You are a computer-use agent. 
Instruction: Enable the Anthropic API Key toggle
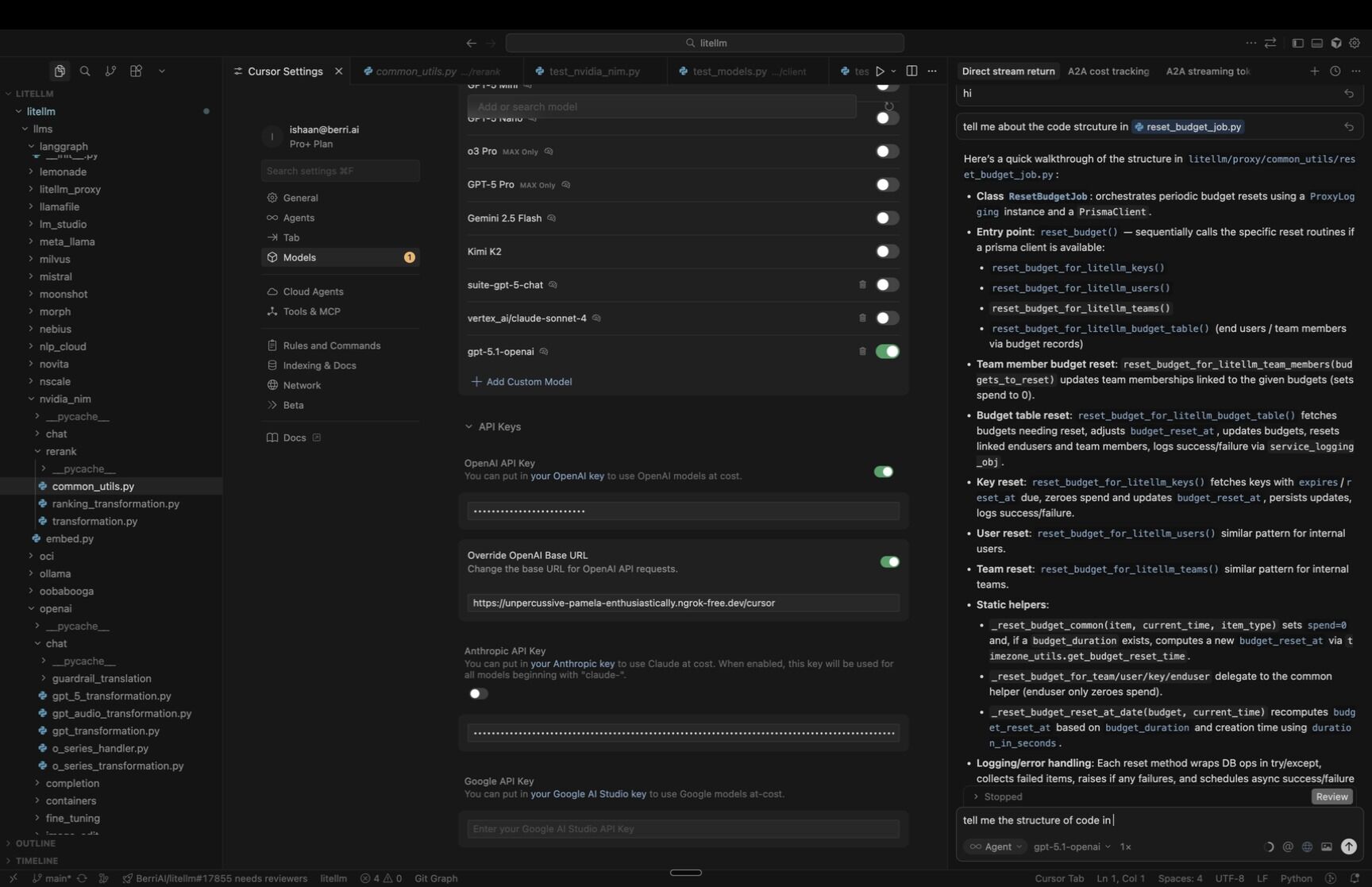click(x=478, y=694)
